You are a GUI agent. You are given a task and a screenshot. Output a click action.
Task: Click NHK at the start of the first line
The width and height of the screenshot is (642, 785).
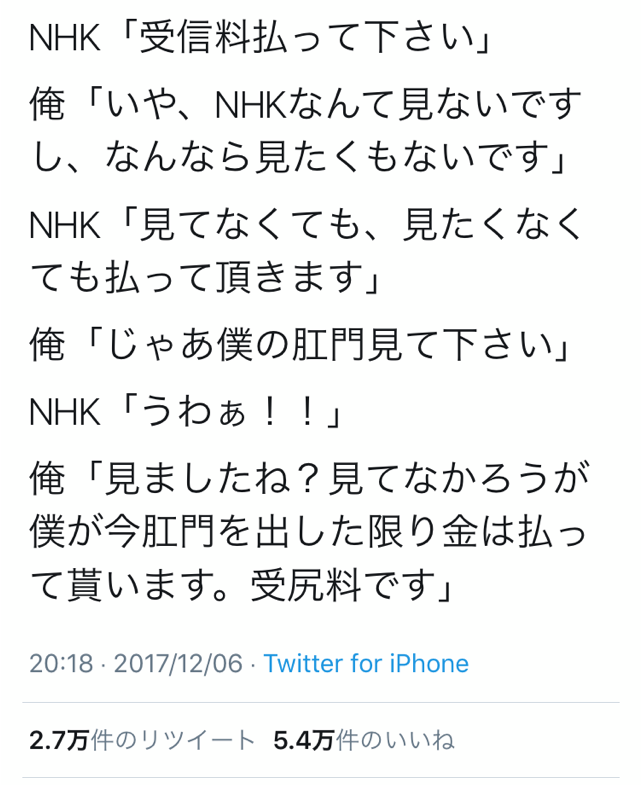(65, 39)
